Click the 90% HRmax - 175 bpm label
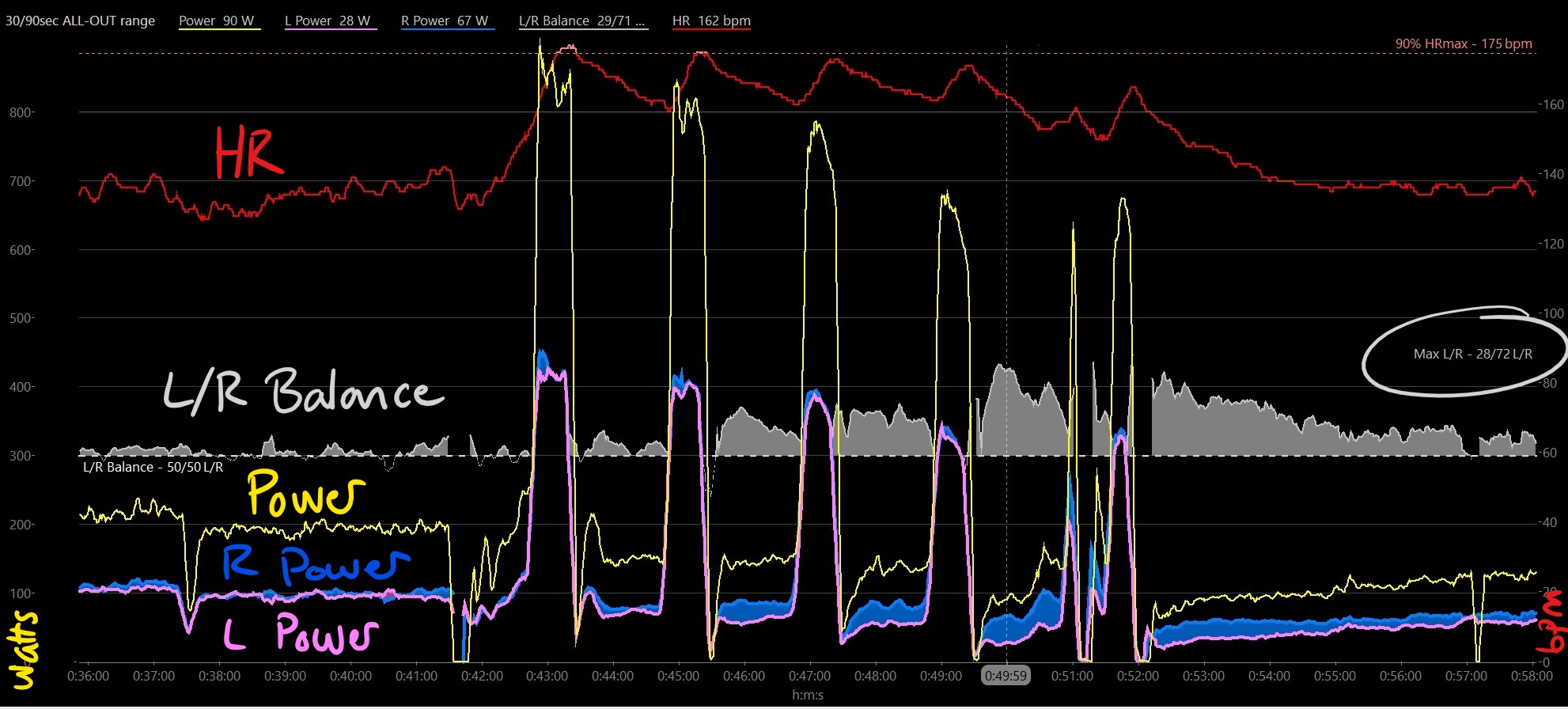Screen dimensions: 1568x709 (1463, 44)
